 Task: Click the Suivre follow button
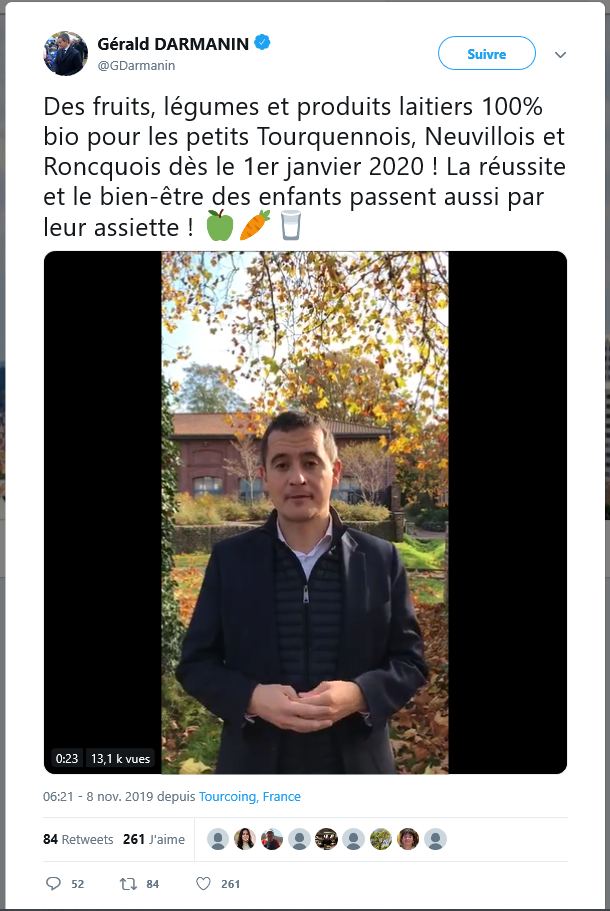coord(487,53)
